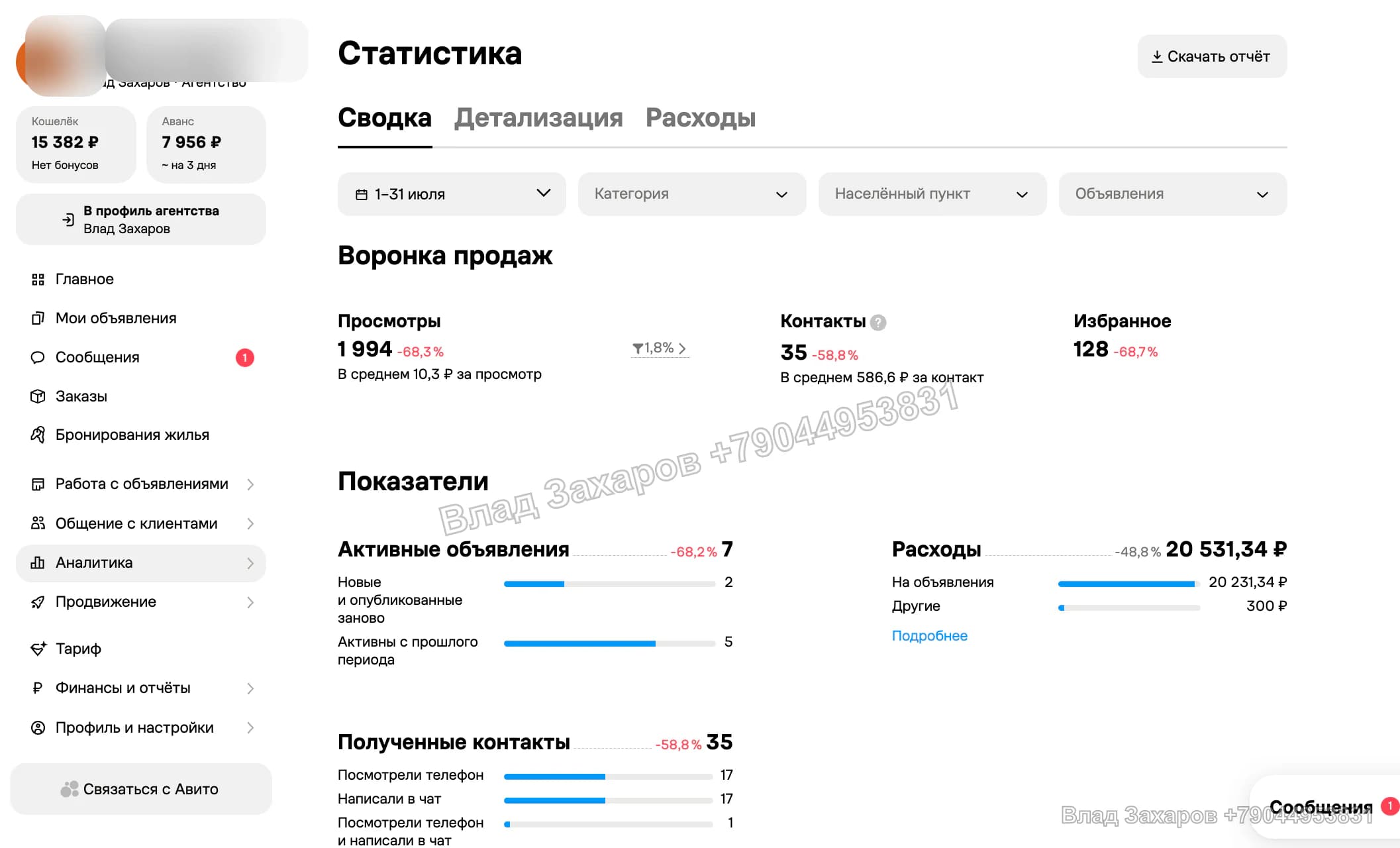Click the 1,8% conversion funnel link
The width and height of the screenshot is (1400, 848).
(x=660, y=348)
